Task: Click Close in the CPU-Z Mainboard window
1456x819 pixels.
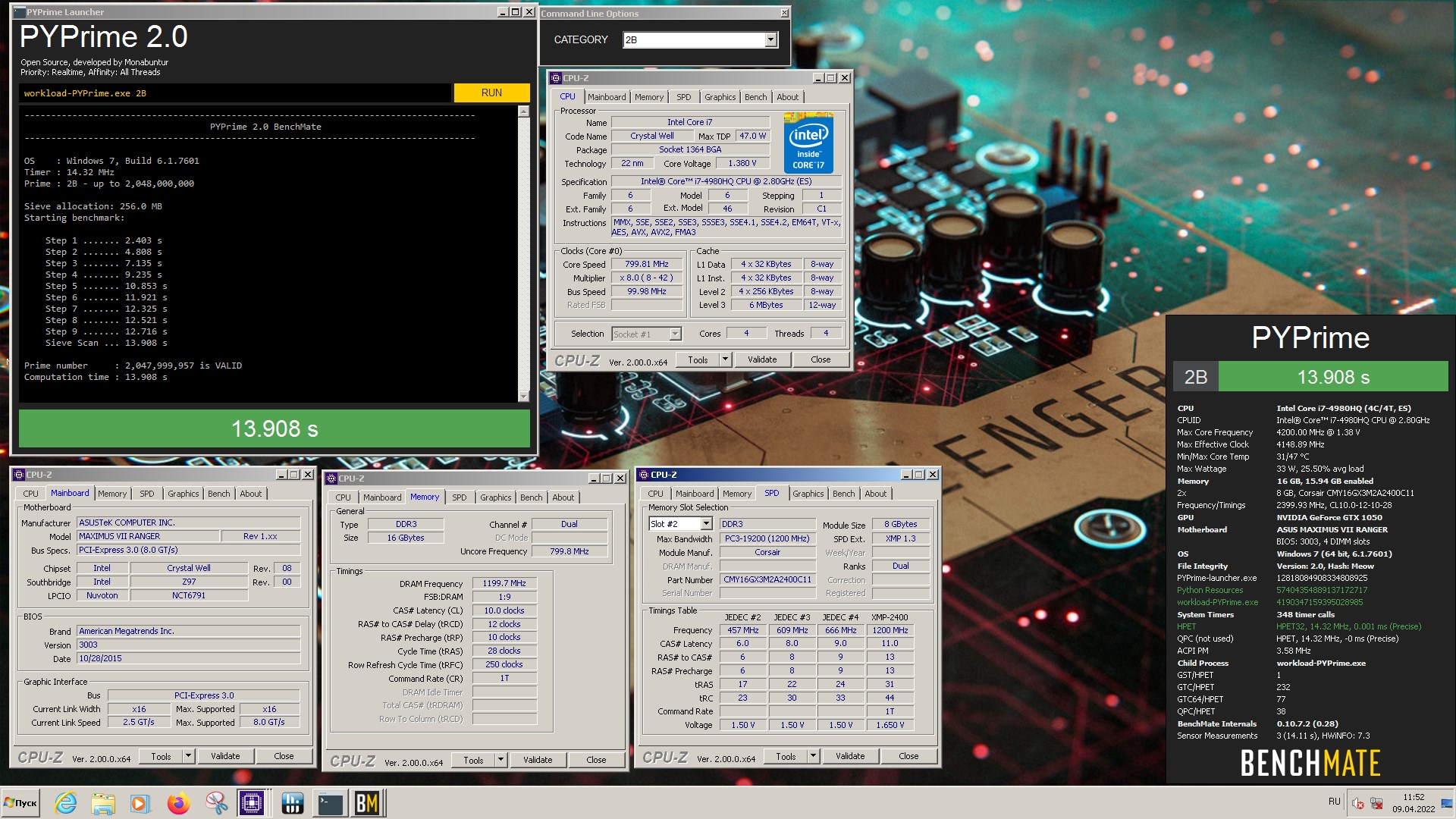Action: [x=284, y=756]
